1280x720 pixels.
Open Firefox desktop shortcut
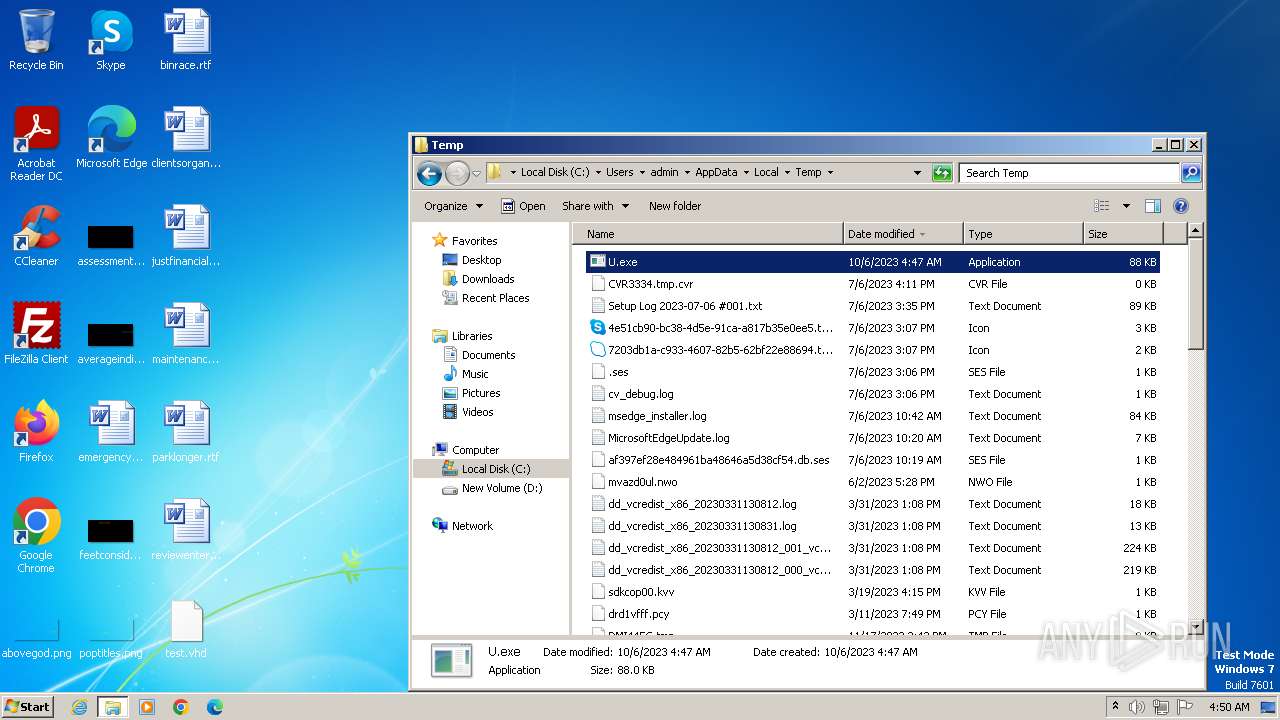pyautogui.click(x=36, y=432)
